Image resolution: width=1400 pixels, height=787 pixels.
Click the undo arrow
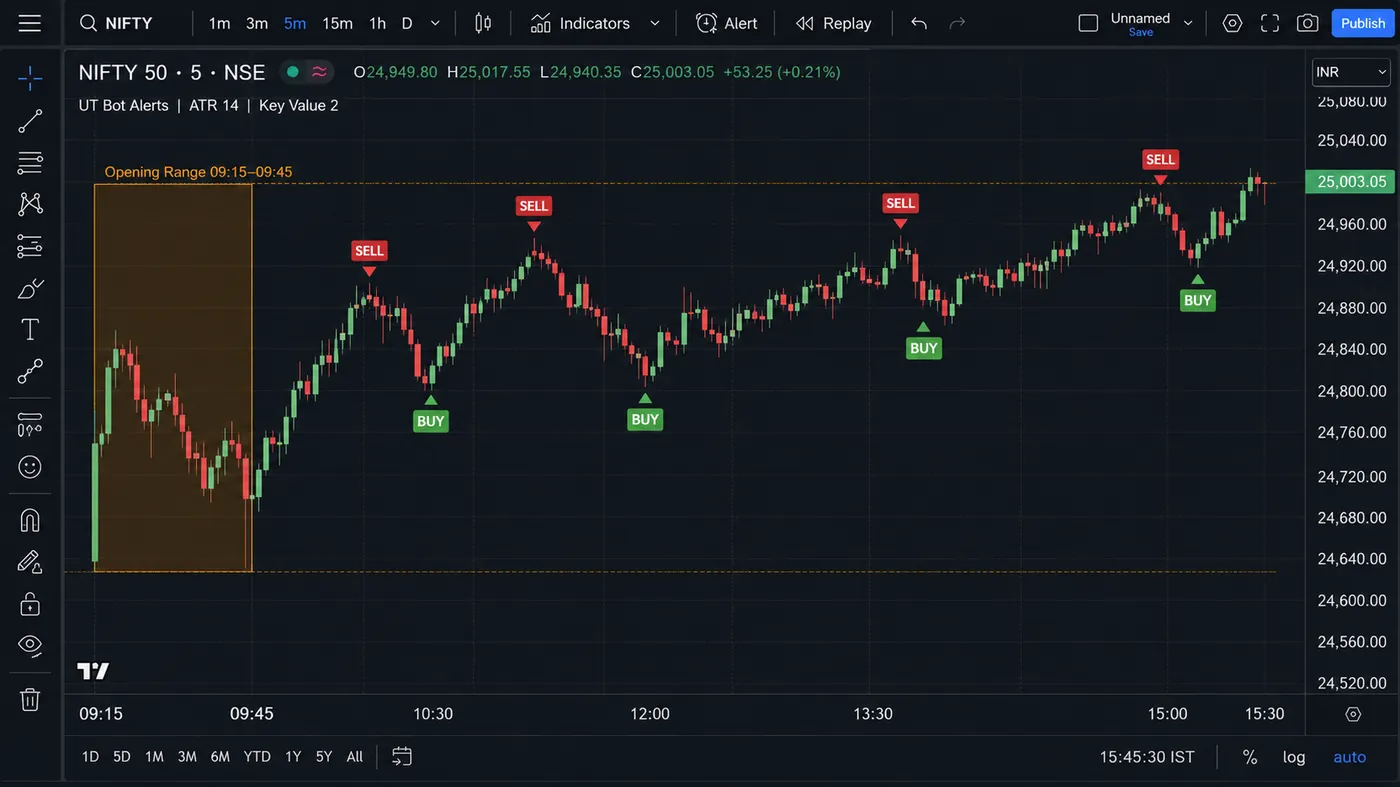[x=919, y=23]
